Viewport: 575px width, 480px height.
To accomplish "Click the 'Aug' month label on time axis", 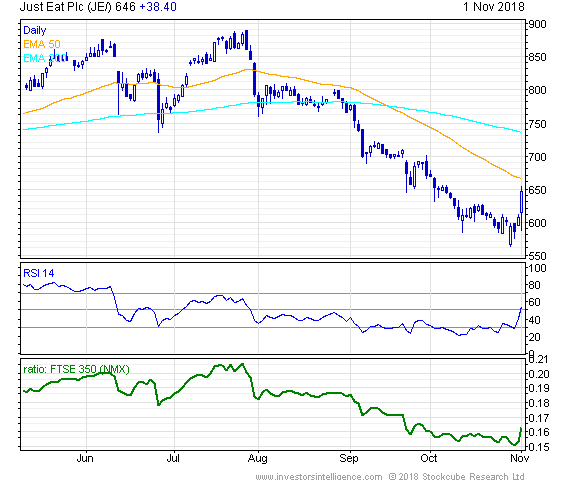I will 258,458.
